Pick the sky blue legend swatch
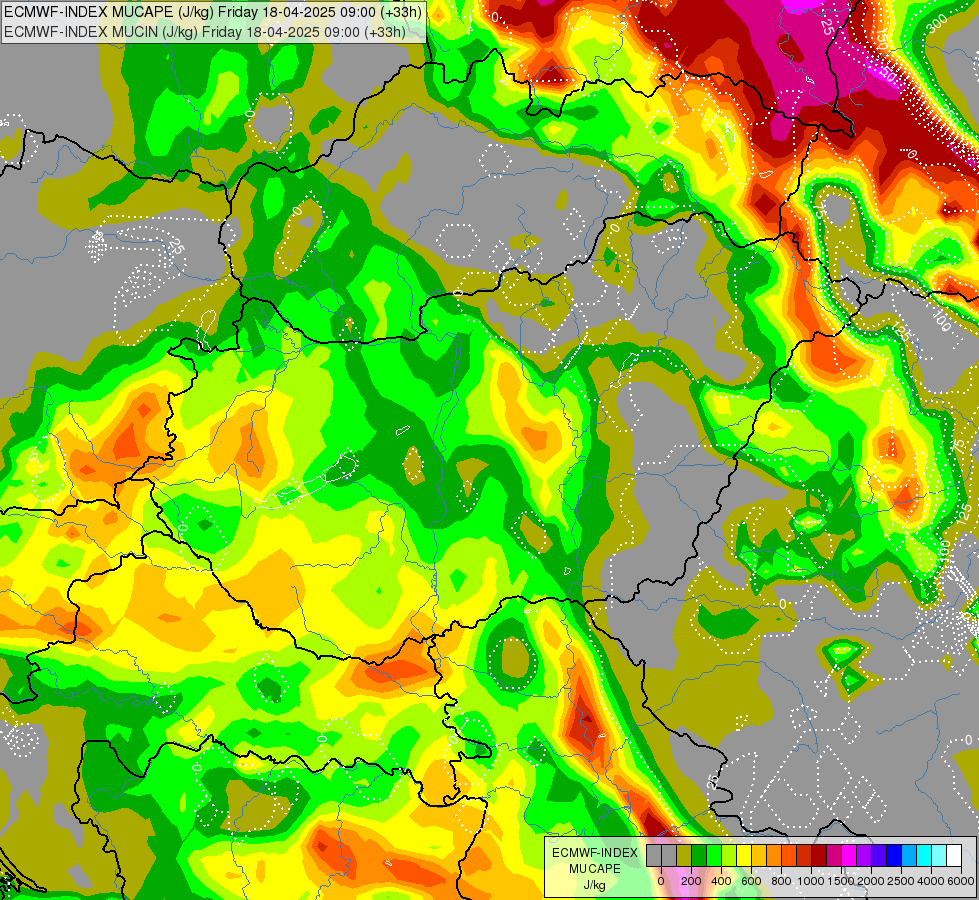This screenshot has height=900, width=979. pos(910,856)
